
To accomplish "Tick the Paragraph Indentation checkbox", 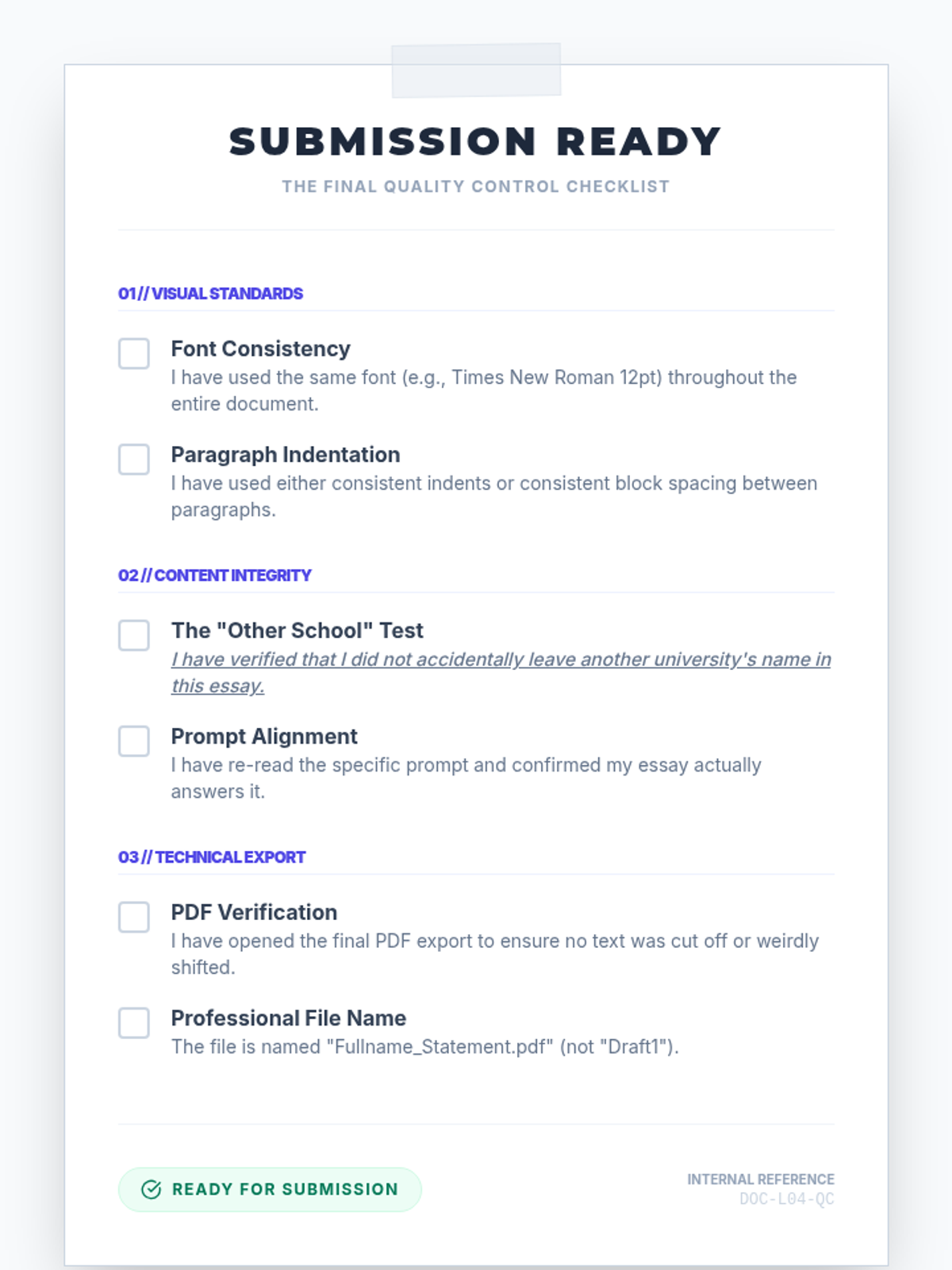I will tap(134, 459).
